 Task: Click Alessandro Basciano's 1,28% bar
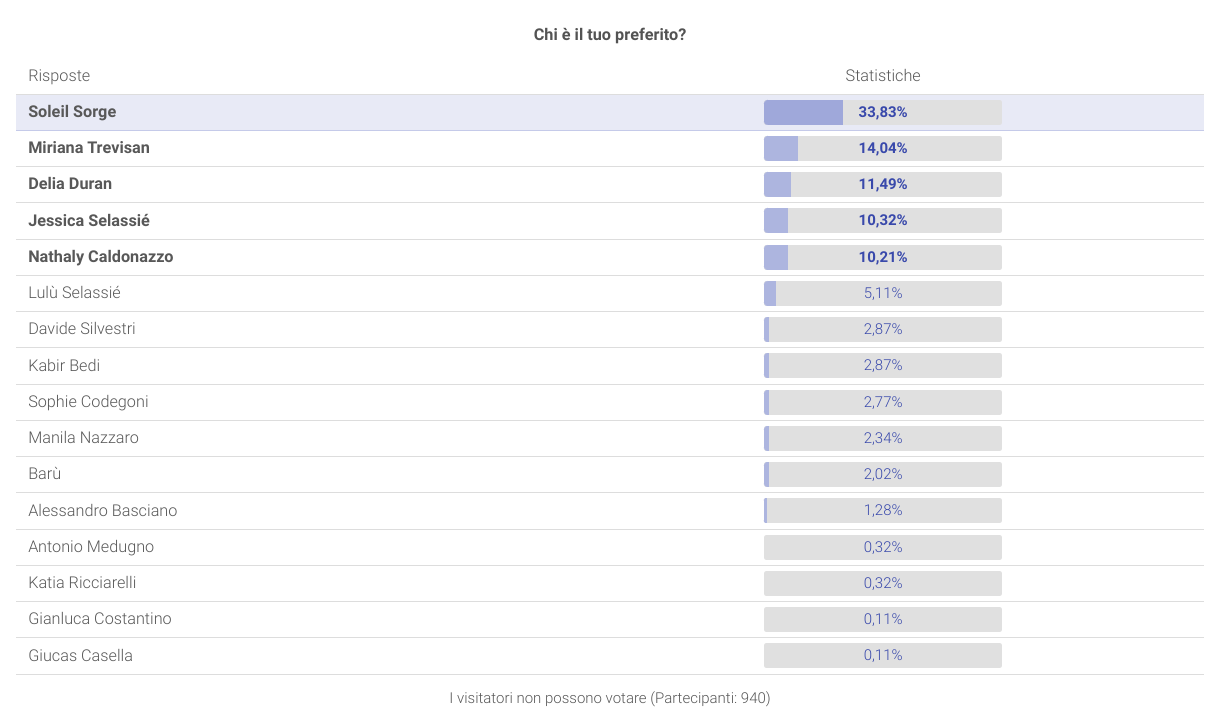tap(882, 510)
